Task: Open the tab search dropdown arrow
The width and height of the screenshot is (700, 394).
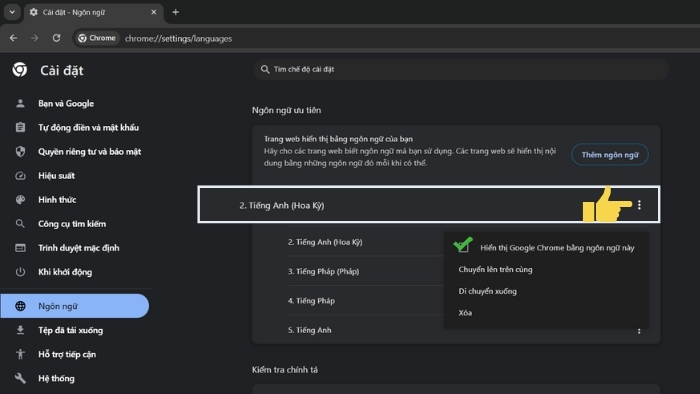Action: click(12, 12)
